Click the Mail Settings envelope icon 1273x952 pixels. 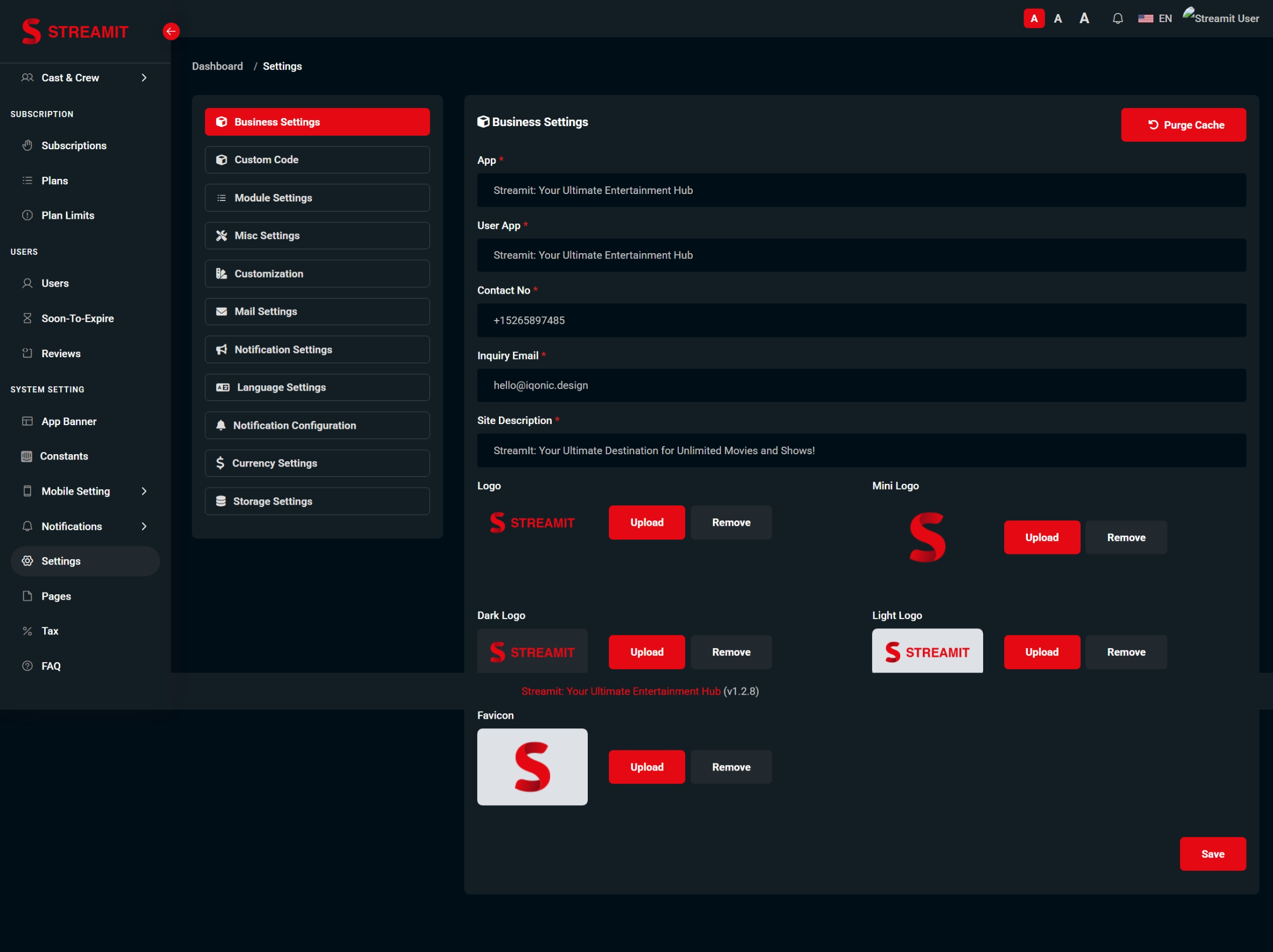point(221,311)
